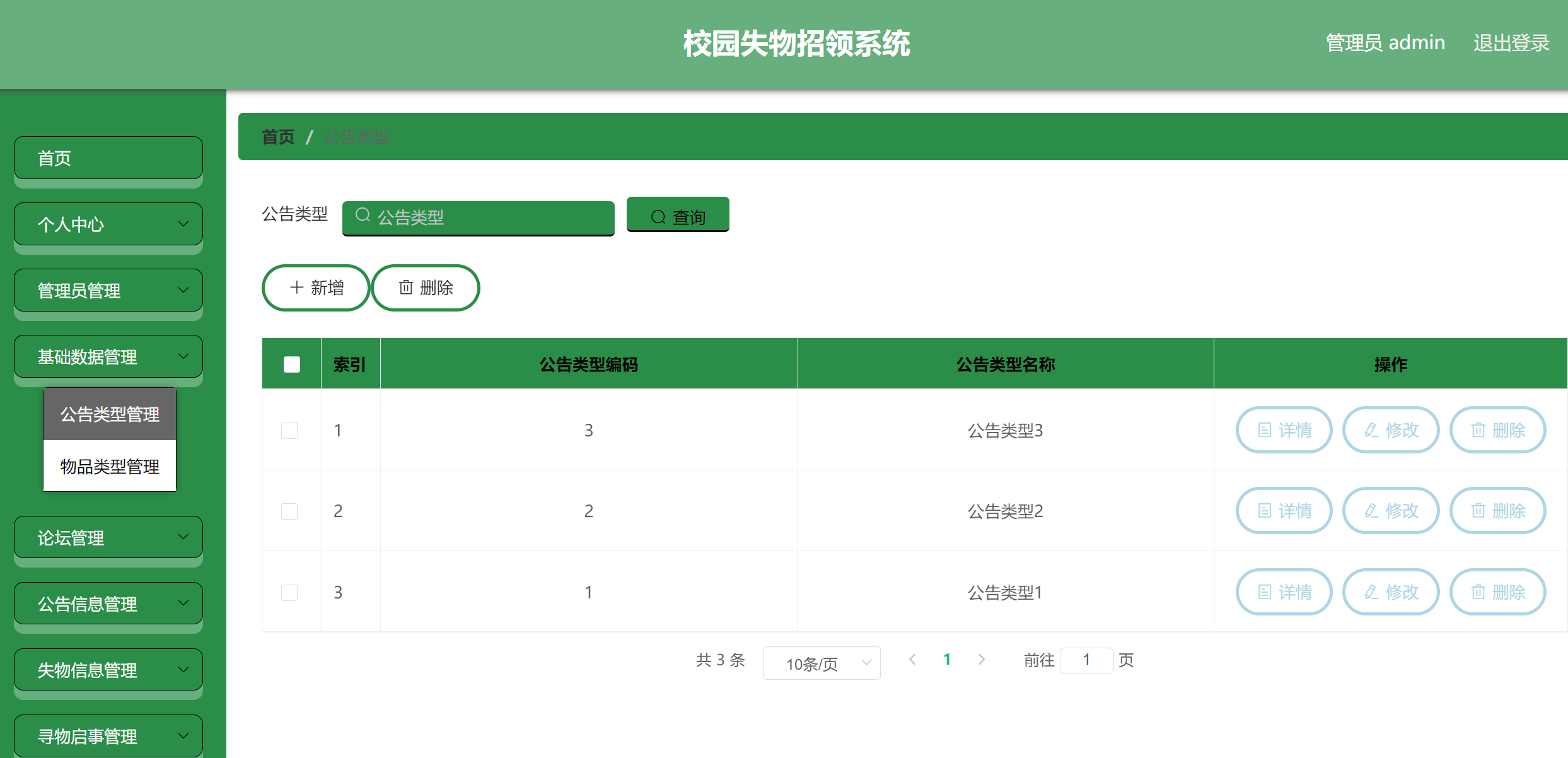Click the 删除 trash icon for 公告类型1
The image size is (1568, 758).
pyautogui.click(x=1478, y=592)
